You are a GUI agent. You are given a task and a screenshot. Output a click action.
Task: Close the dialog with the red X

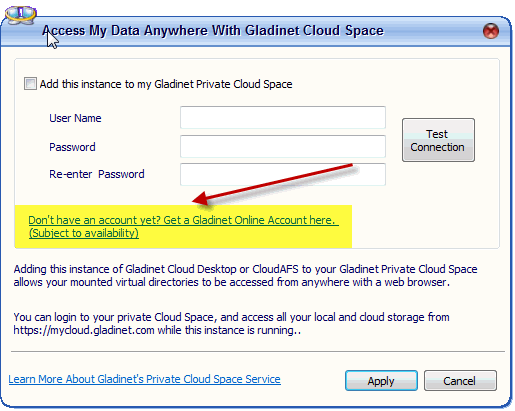tap(491, 31)
